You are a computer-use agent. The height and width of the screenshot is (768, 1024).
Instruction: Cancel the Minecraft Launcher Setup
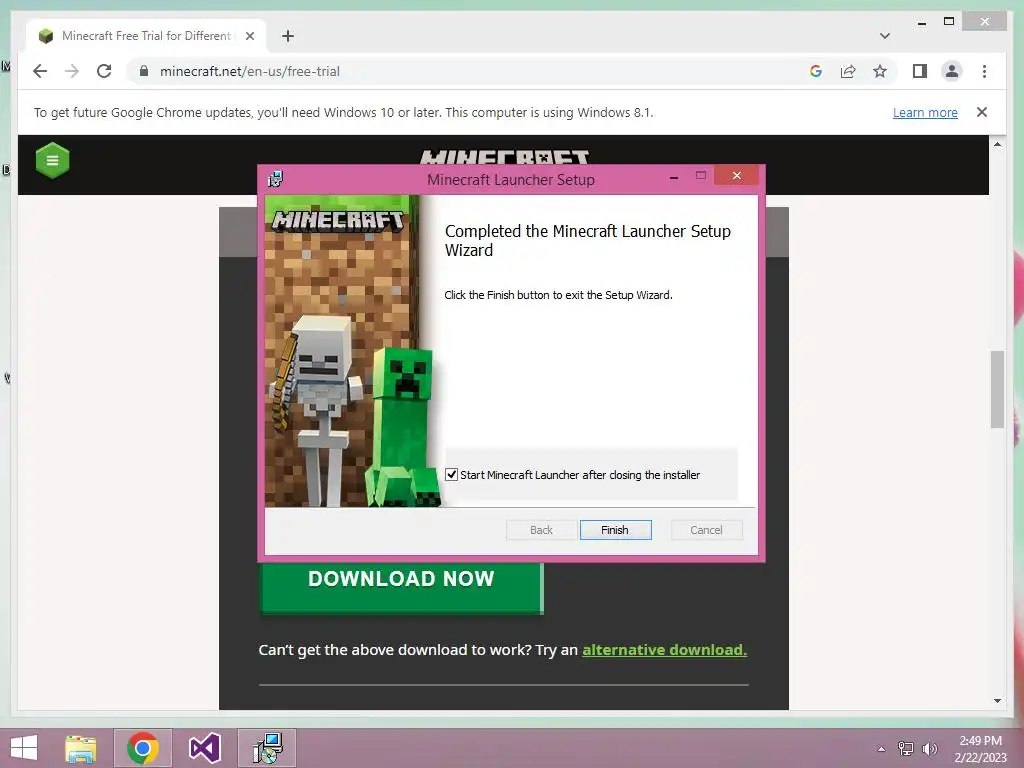click(707, 530)
